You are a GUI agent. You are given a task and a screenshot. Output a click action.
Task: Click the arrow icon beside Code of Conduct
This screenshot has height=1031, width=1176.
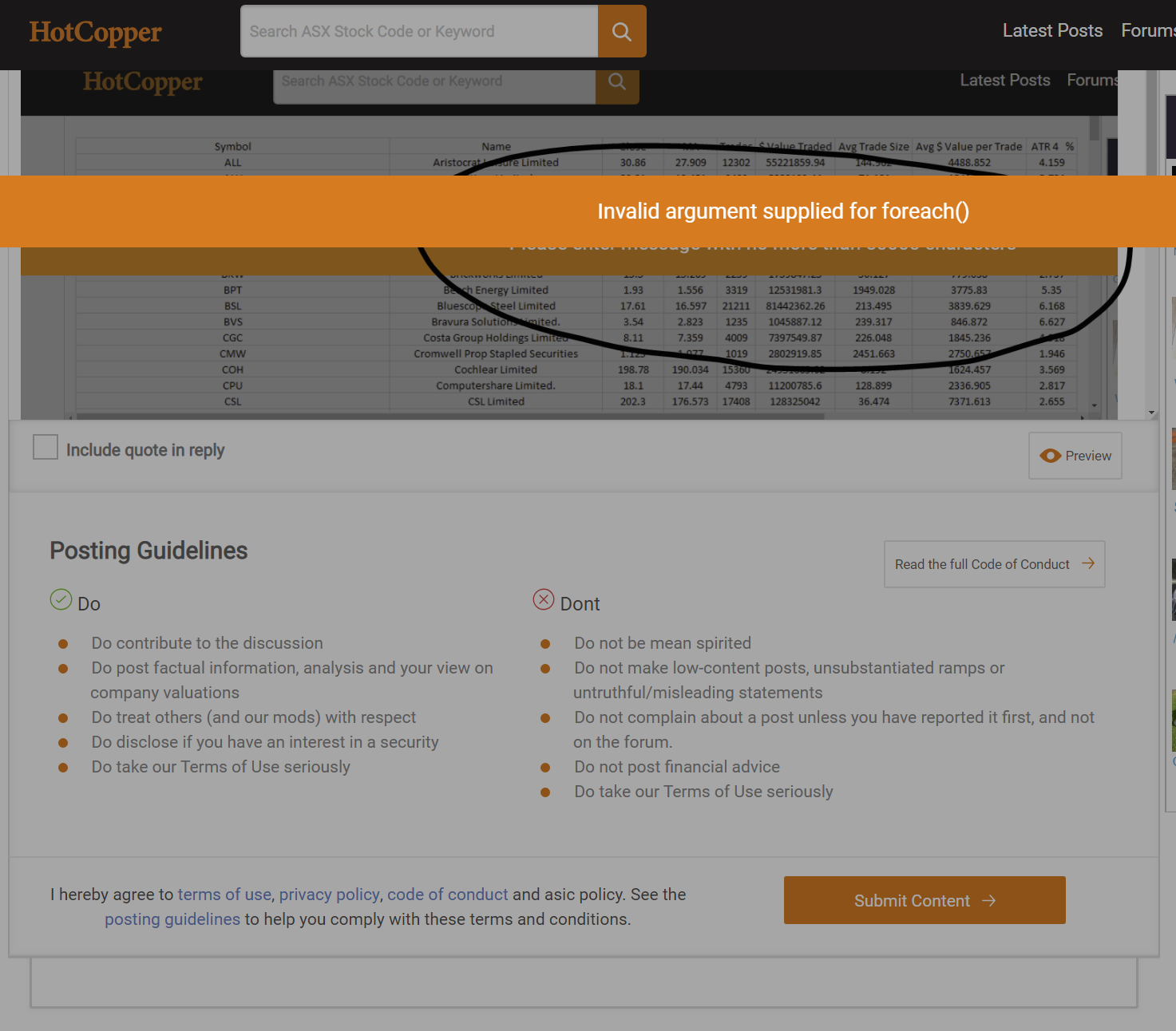click(1088, 563)
